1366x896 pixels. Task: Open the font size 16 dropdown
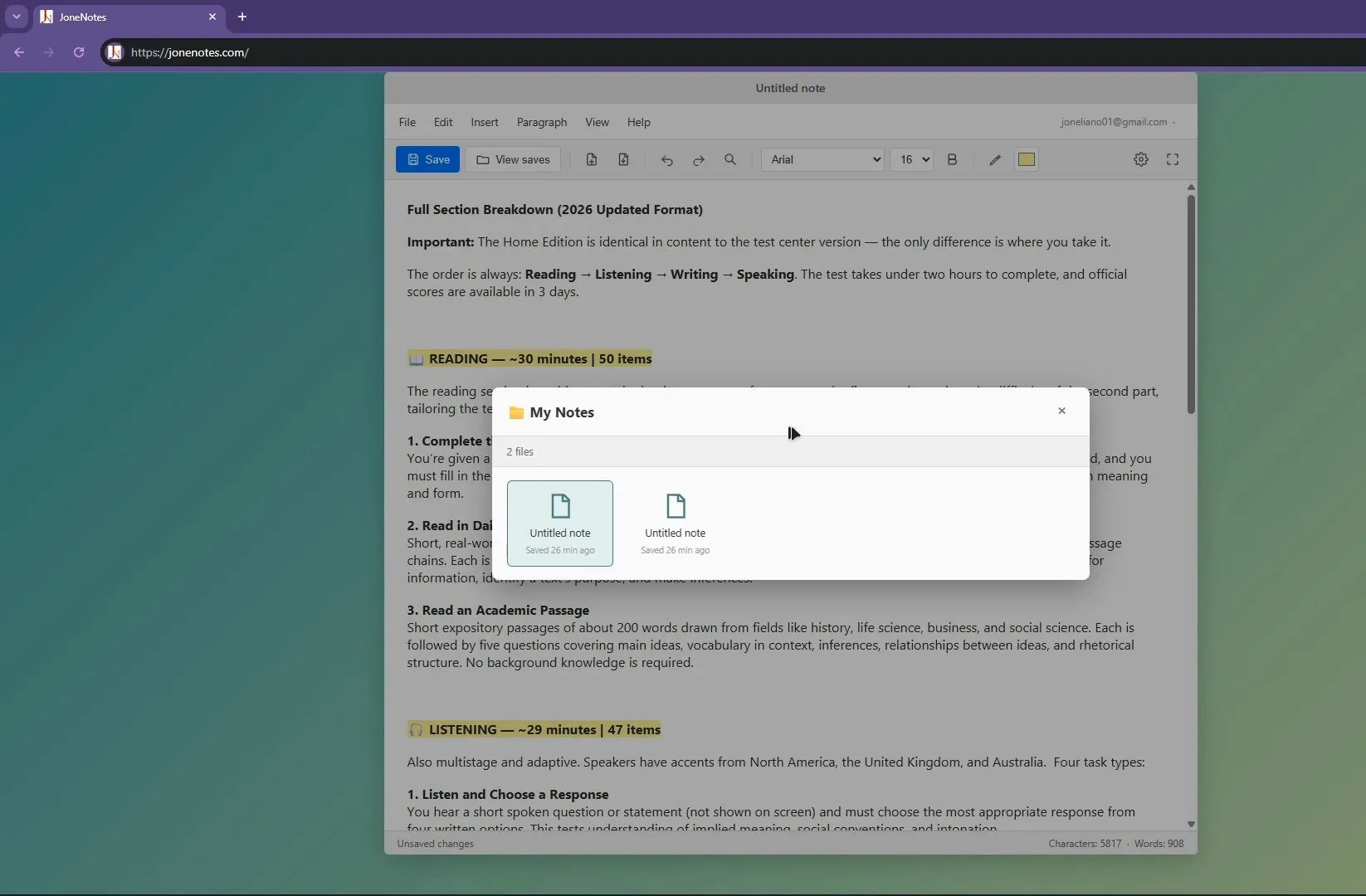(x=912, y=159)
